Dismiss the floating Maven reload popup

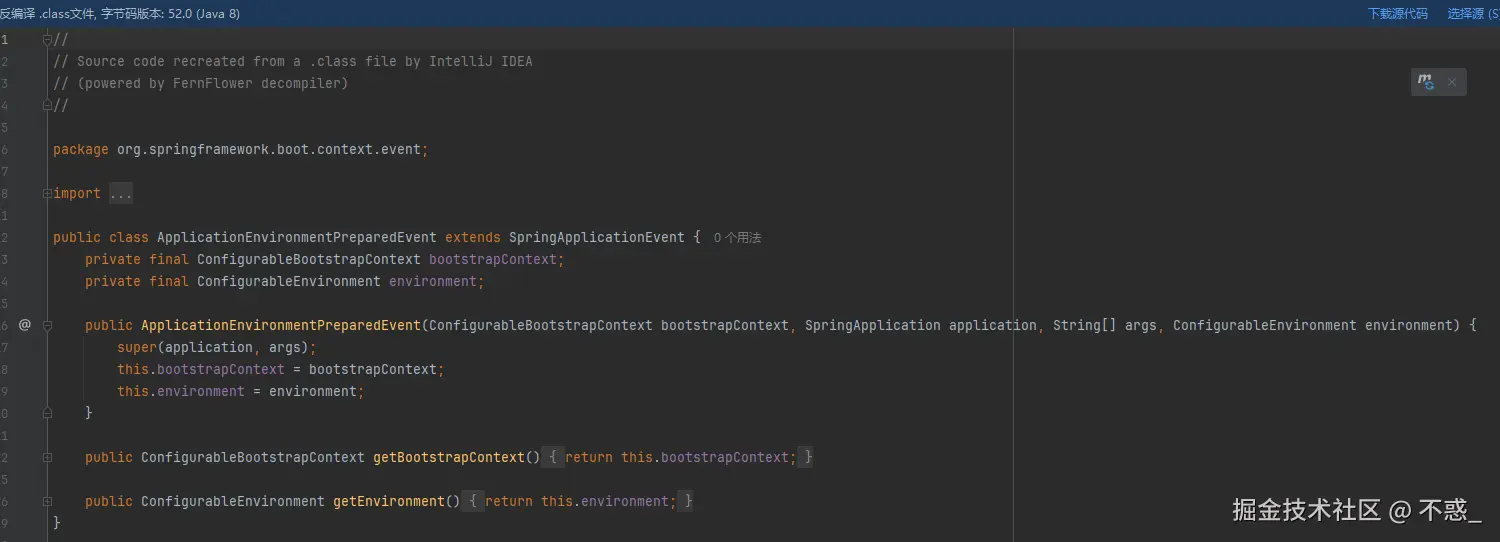point(1452,82)
